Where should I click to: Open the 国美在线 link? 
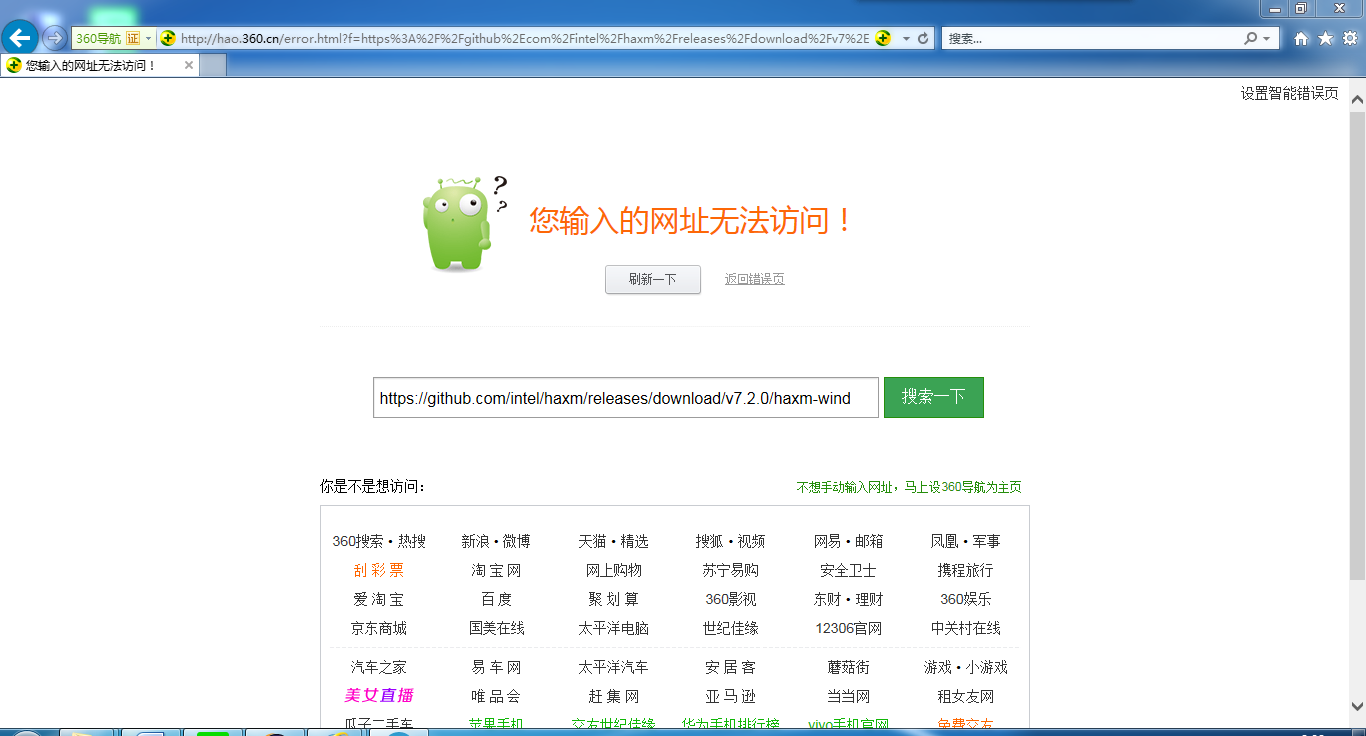tap(497, 628)
